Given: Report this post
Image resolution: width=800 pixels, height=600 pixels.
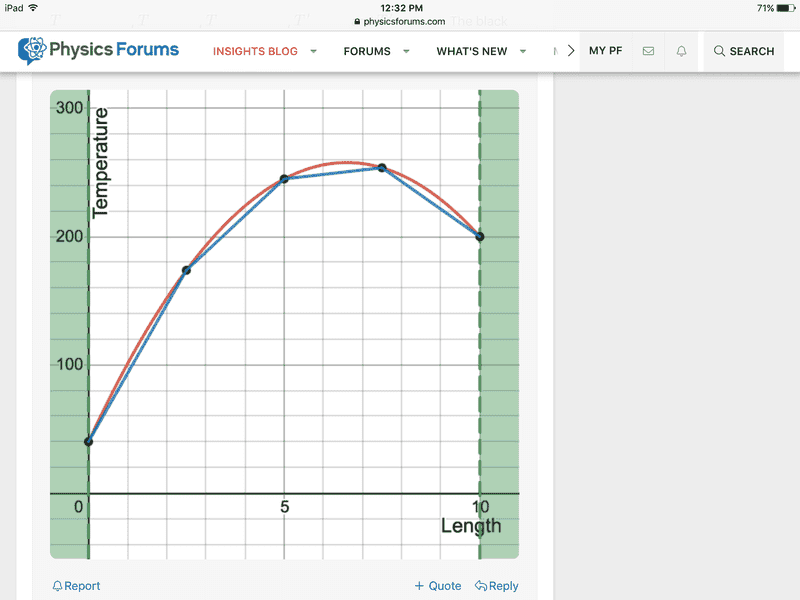Looking at the screenshot, I should (x=77, y=586).
